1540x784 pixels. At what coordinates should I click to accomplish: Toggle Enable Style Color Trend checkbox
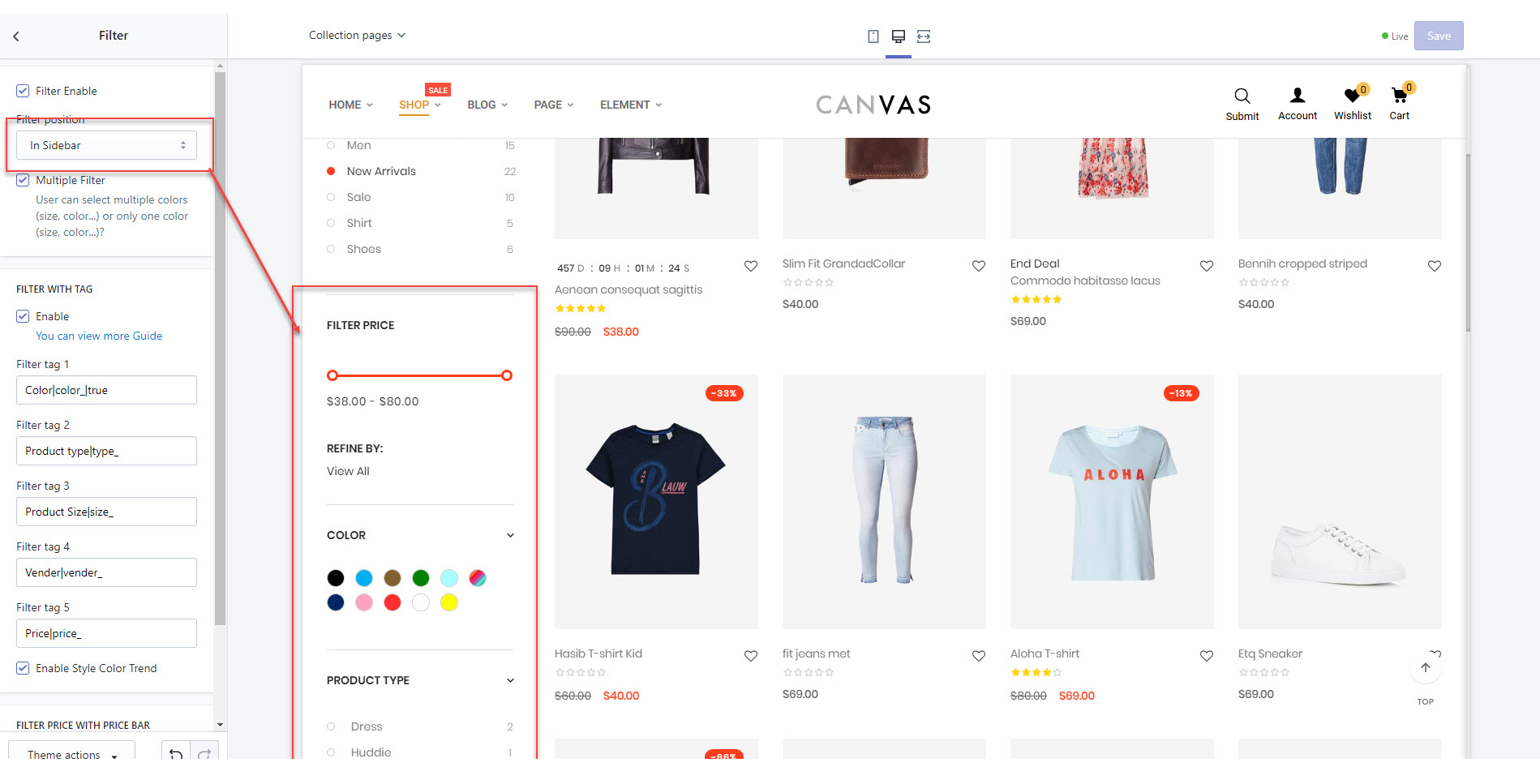click(23, 668)
